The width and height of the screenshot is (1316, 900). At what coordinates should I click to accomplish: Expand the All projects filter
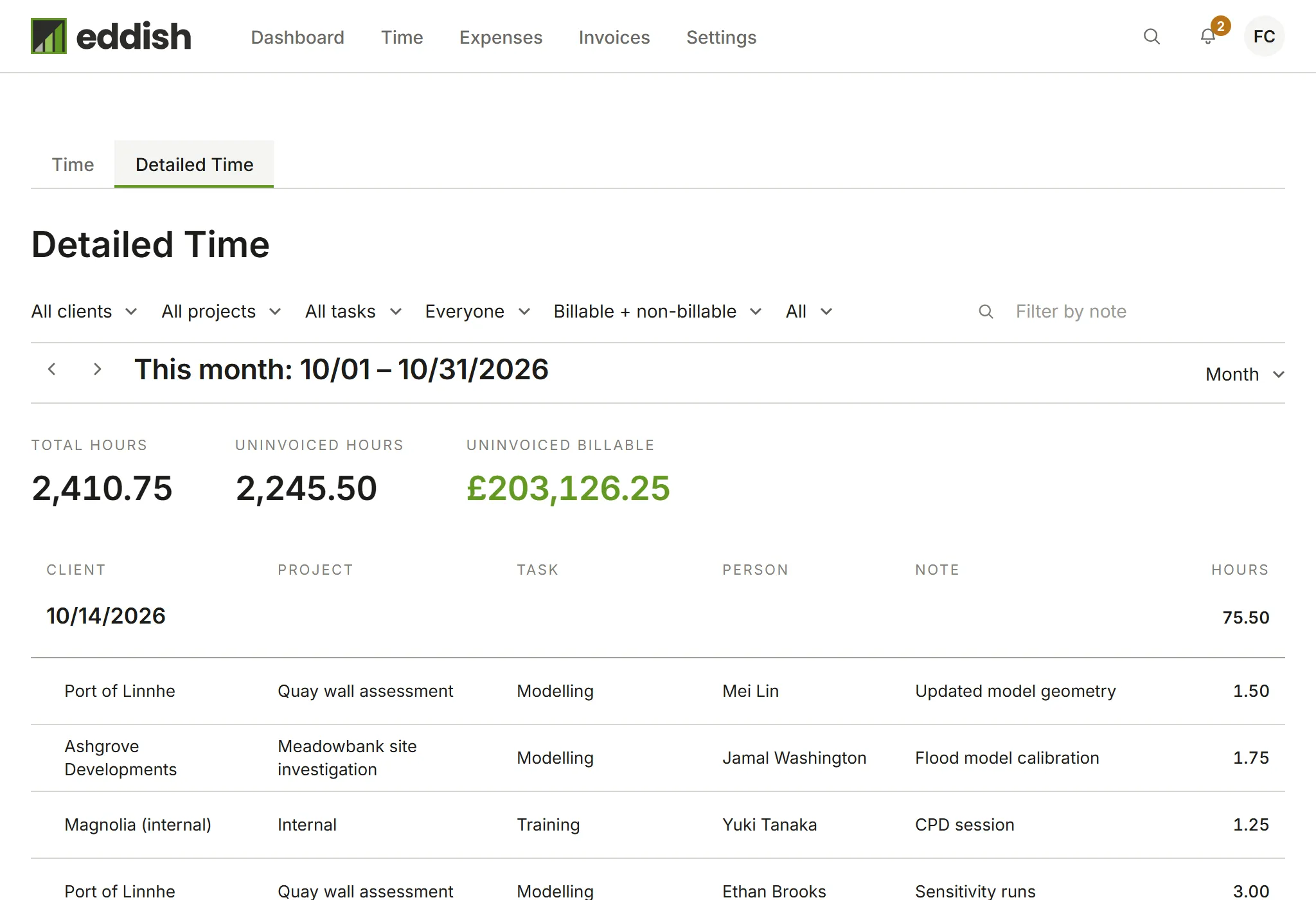[221, 311]
